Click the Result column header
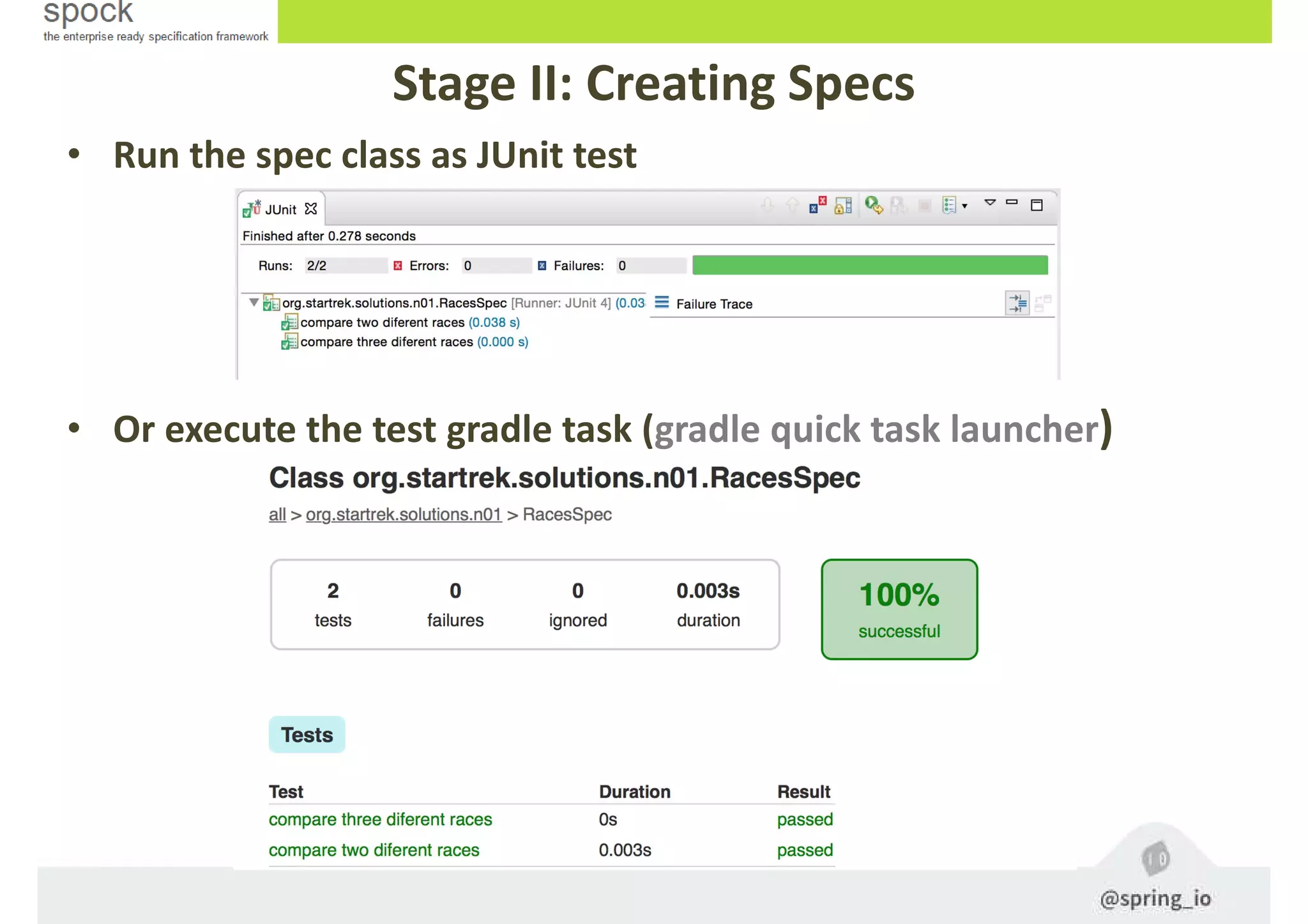The image size is (1308, 924). [803, 792]
